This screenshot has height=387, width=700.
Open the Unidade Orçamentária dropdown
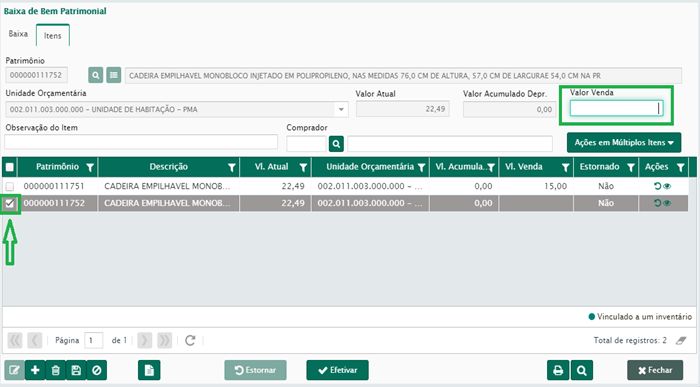(x=341, y=109)
